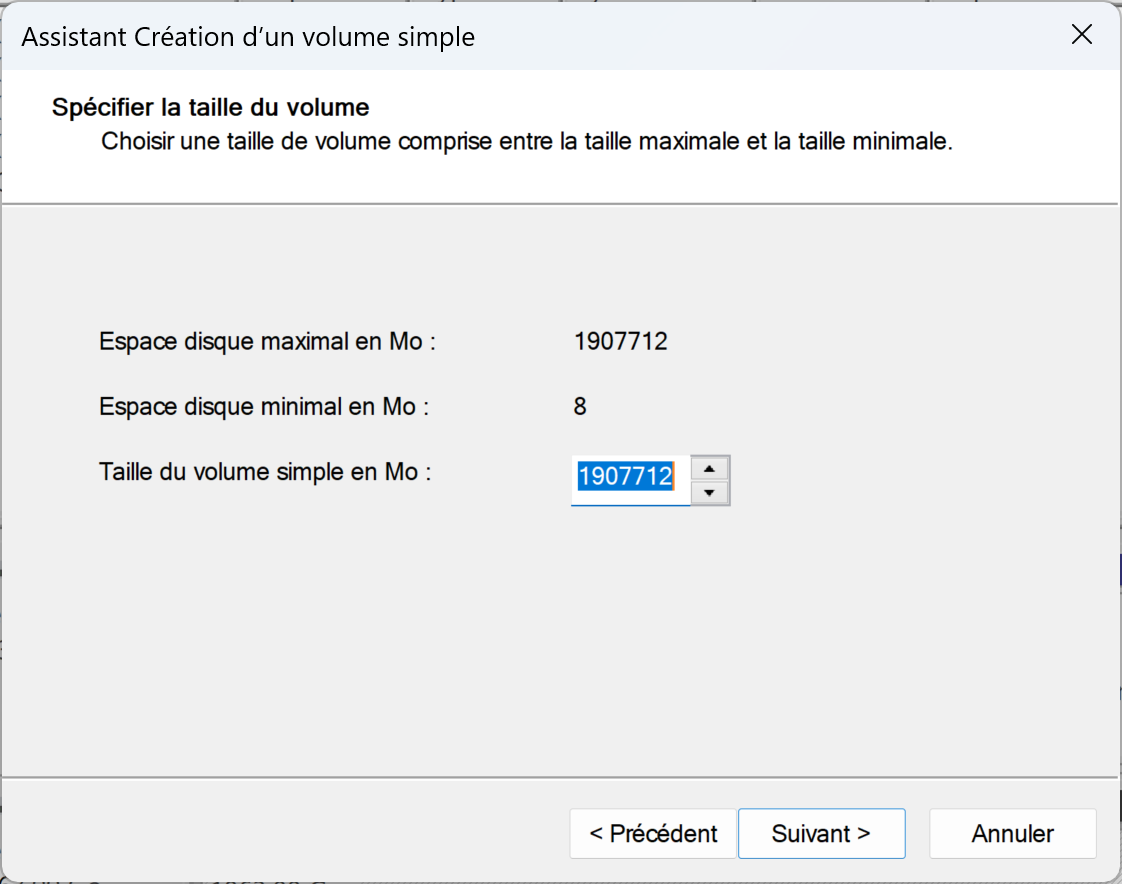The height and width of the screenshot is (884, 1122).
Task: Click the separator line above the navigation buttons
Action: [560, 777]
